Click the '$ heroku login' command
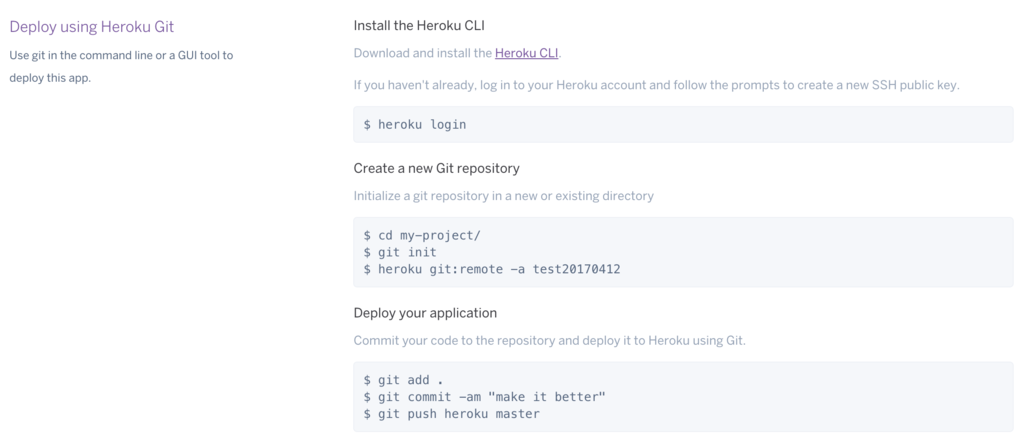 (415, 124)
